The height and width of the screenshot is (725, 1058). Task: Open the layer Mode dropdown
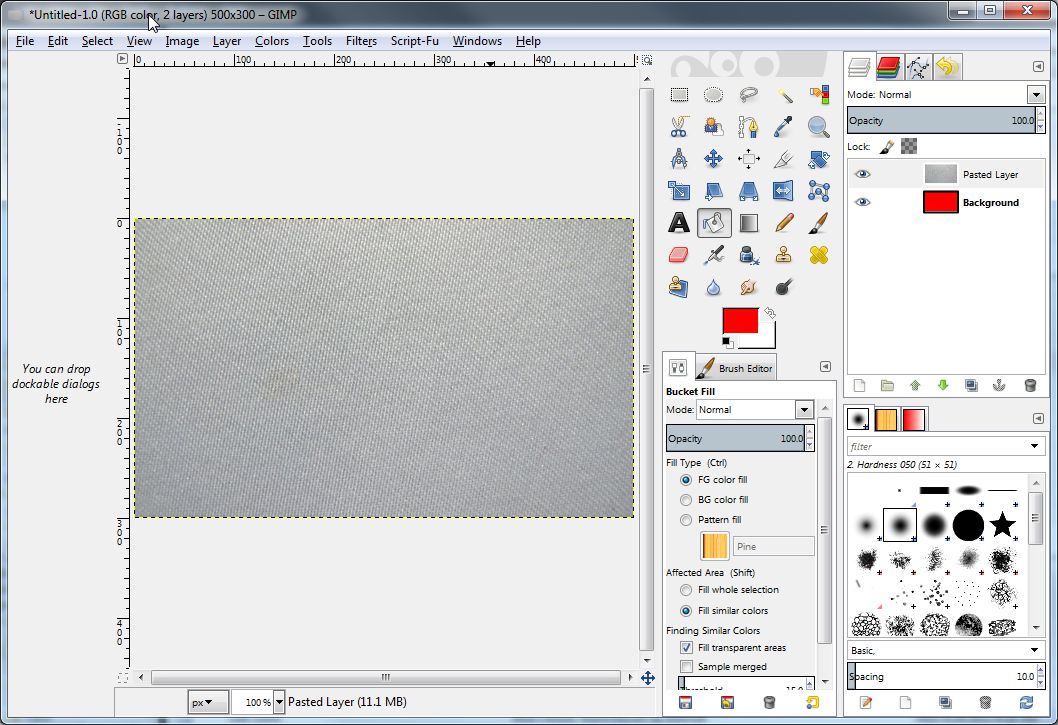tap(1035, 95)
